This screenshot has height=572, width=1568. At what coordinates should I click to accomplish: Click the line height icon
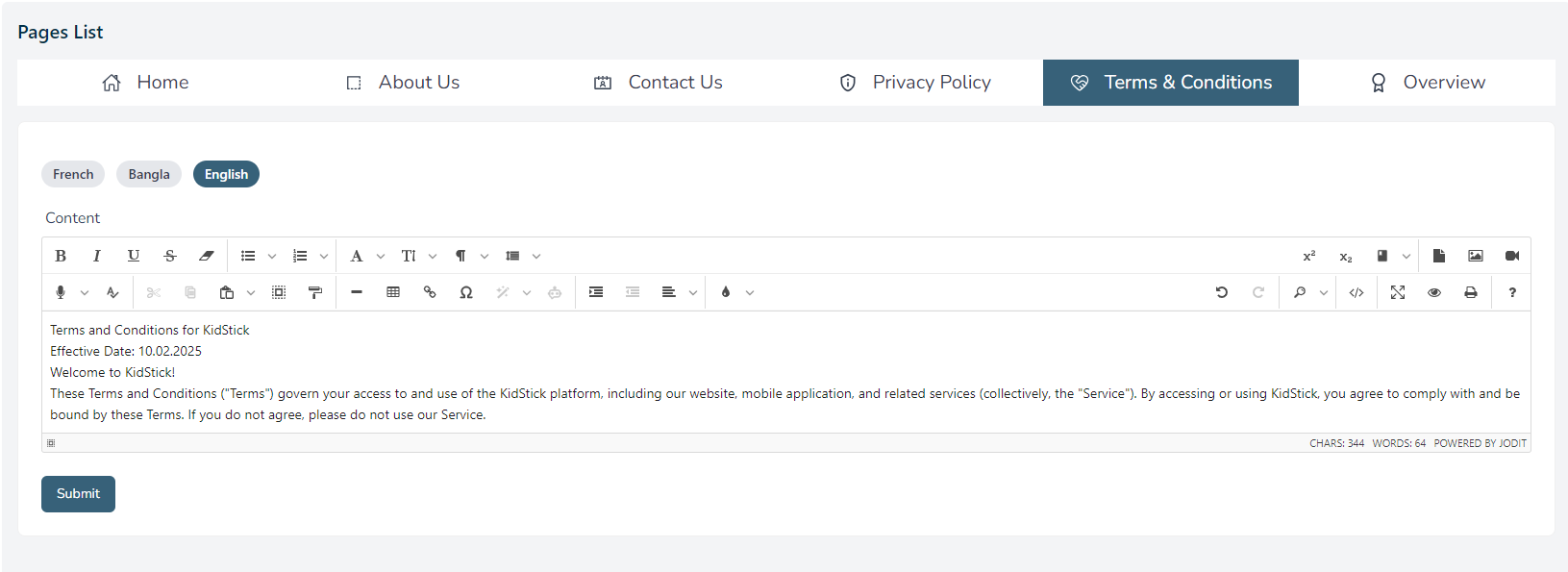coord(512,256)
